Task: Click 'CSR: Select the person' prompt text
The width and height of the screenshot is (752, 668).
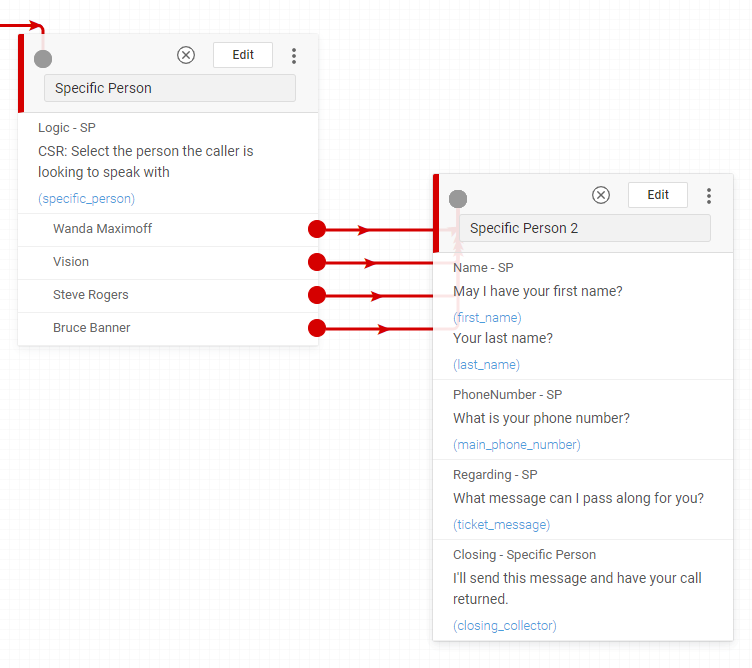Action: [x=145, y=162]
